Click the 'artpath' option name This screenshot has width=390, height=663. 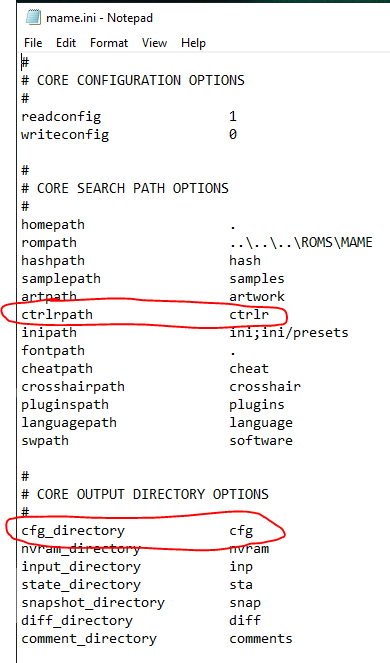pos(49,296)
